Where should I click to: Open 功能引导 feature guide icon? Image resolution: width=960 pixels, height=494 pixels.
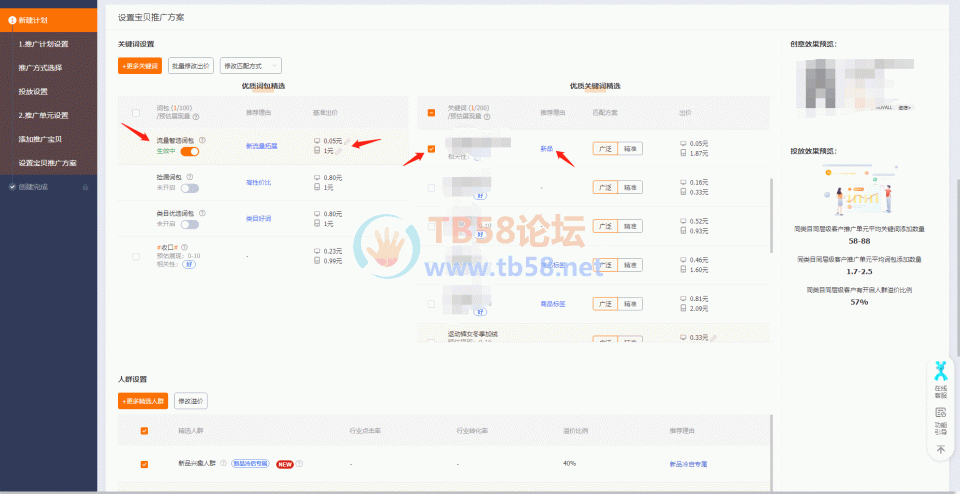(x=941, y=418)
